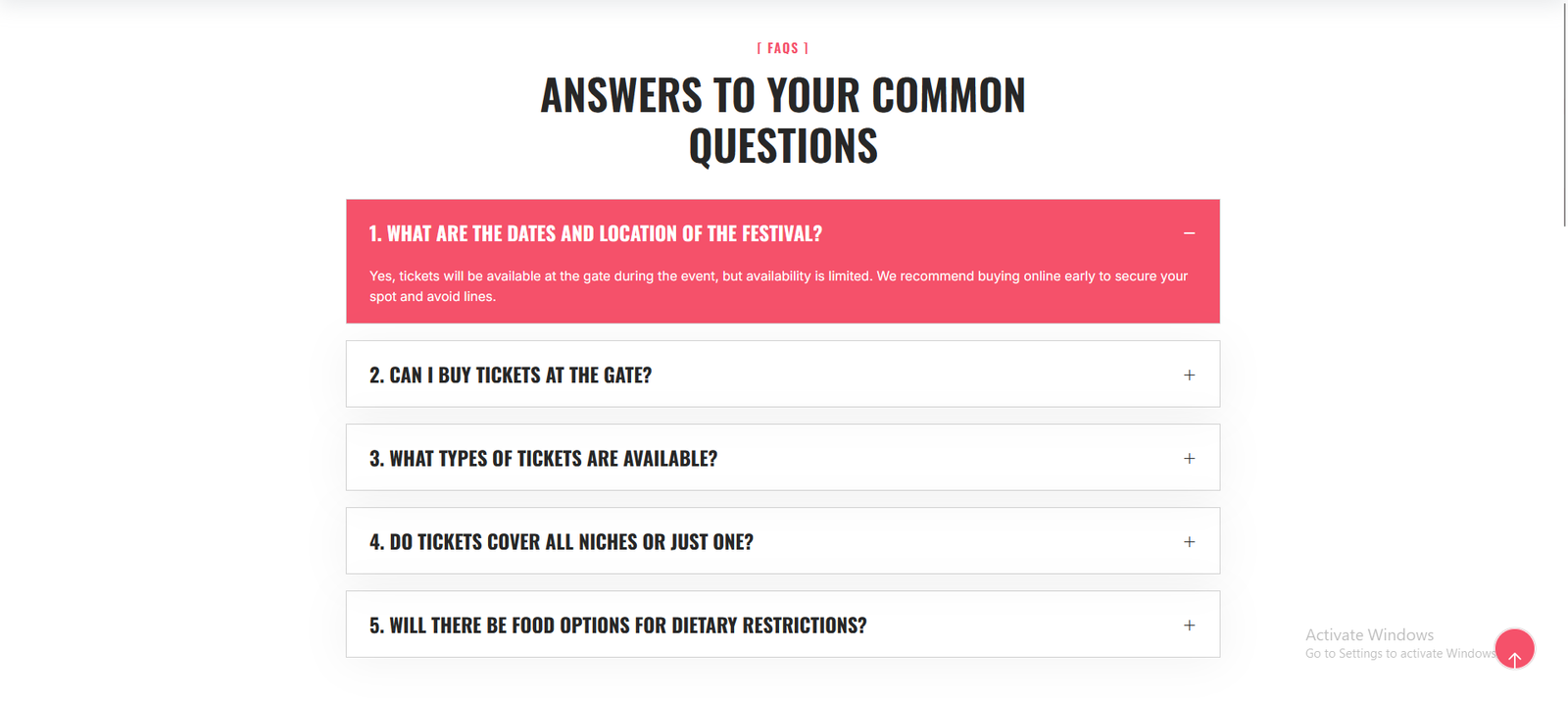
Task: Collapse 'What are the dates and location' question title
Action: coord(595,233)
